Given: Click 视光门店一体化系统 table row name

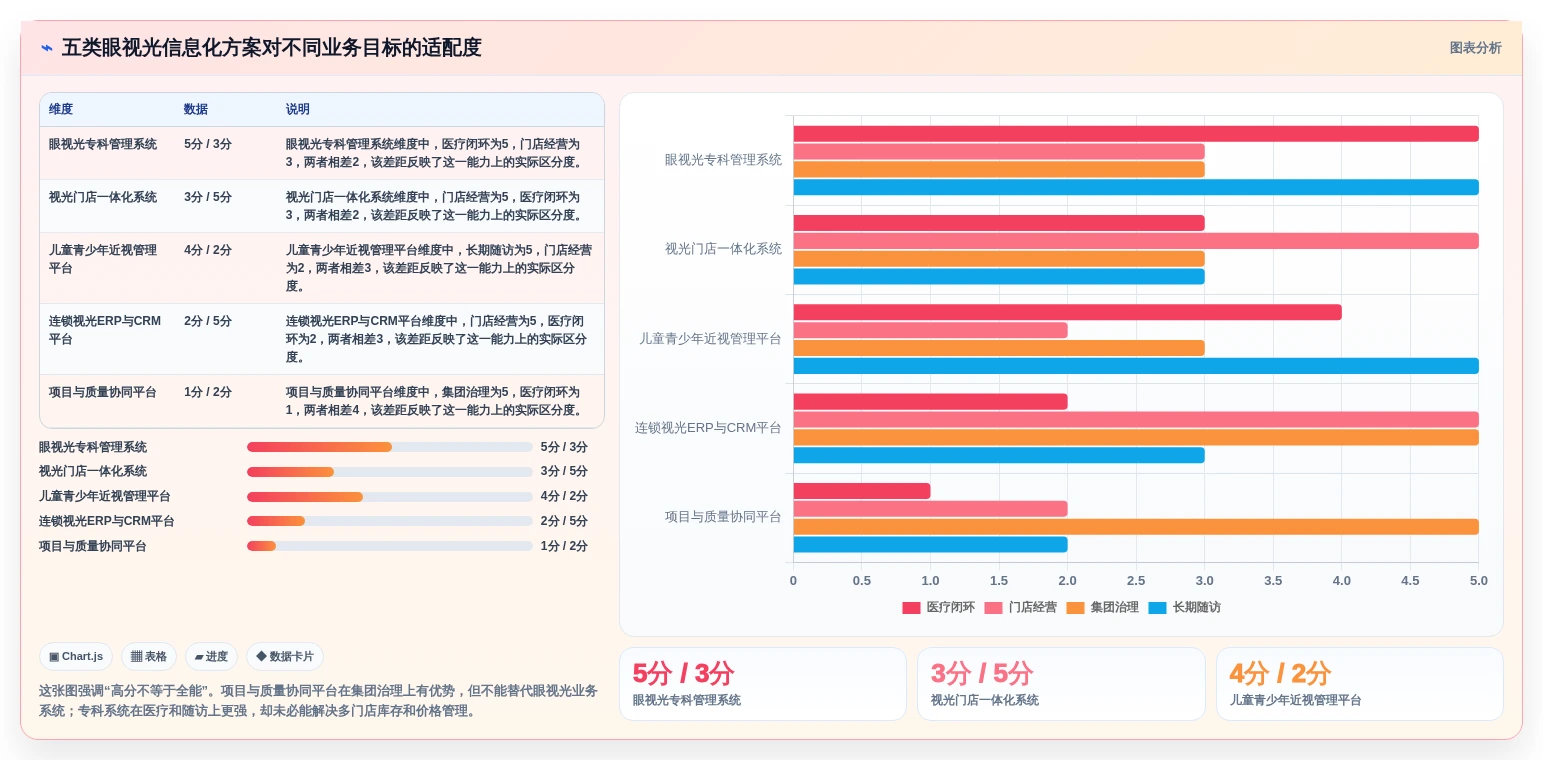Looking at the screenshot, I should (103, 197).
